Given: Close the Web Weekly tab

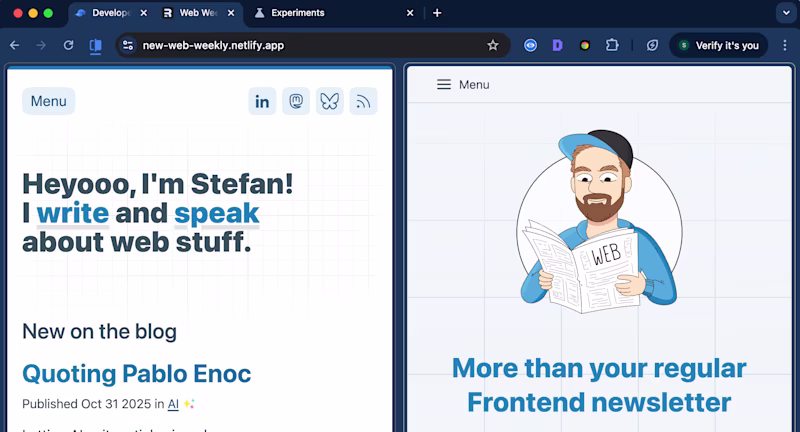Looking at the screenshot, I should point(231,13).
